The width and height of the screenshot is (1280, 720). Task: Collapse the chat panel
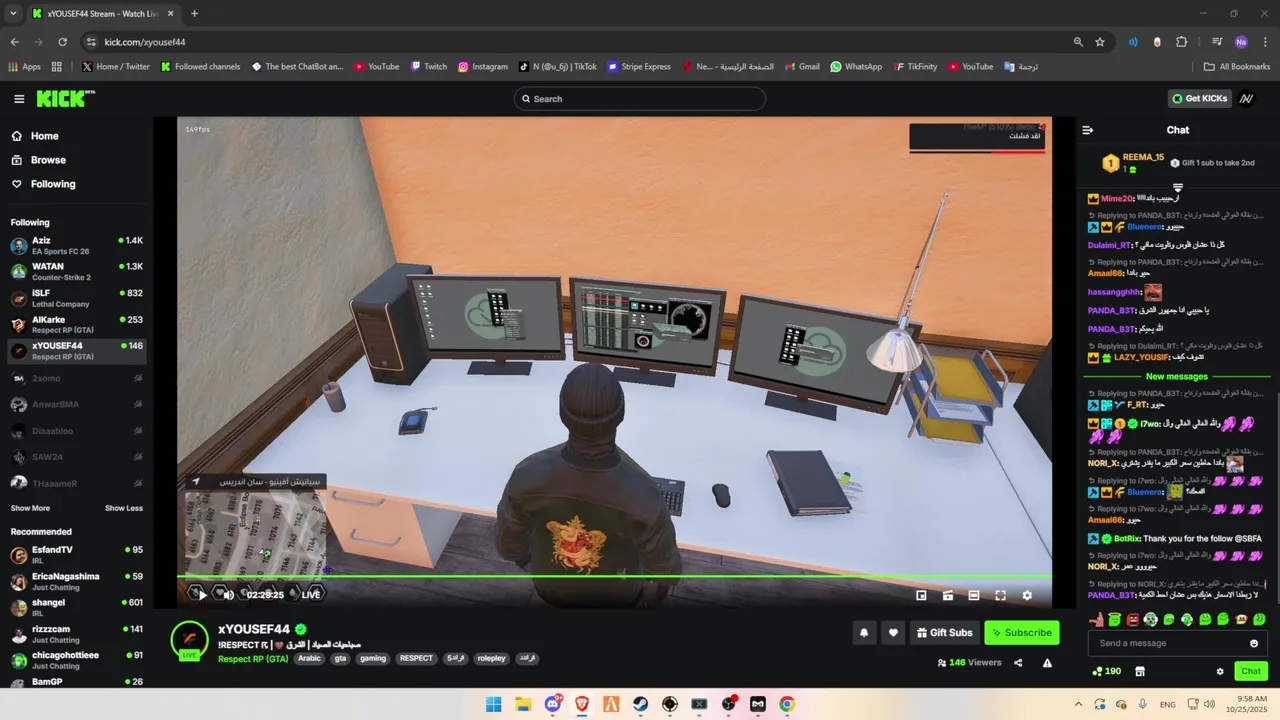click(x=1088, y=130)
